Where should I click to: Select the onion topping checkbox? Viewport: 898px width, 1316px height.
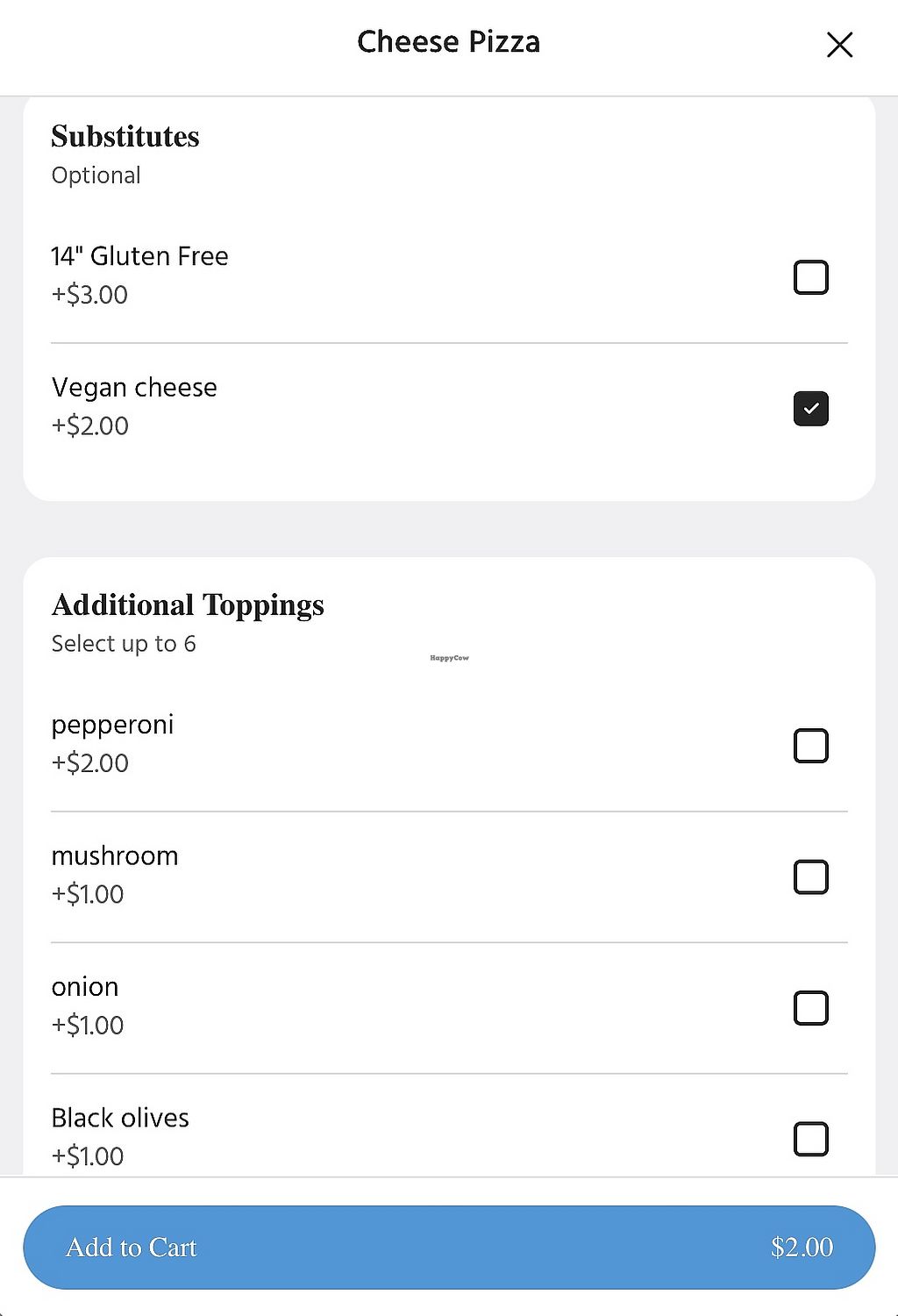810,1008
